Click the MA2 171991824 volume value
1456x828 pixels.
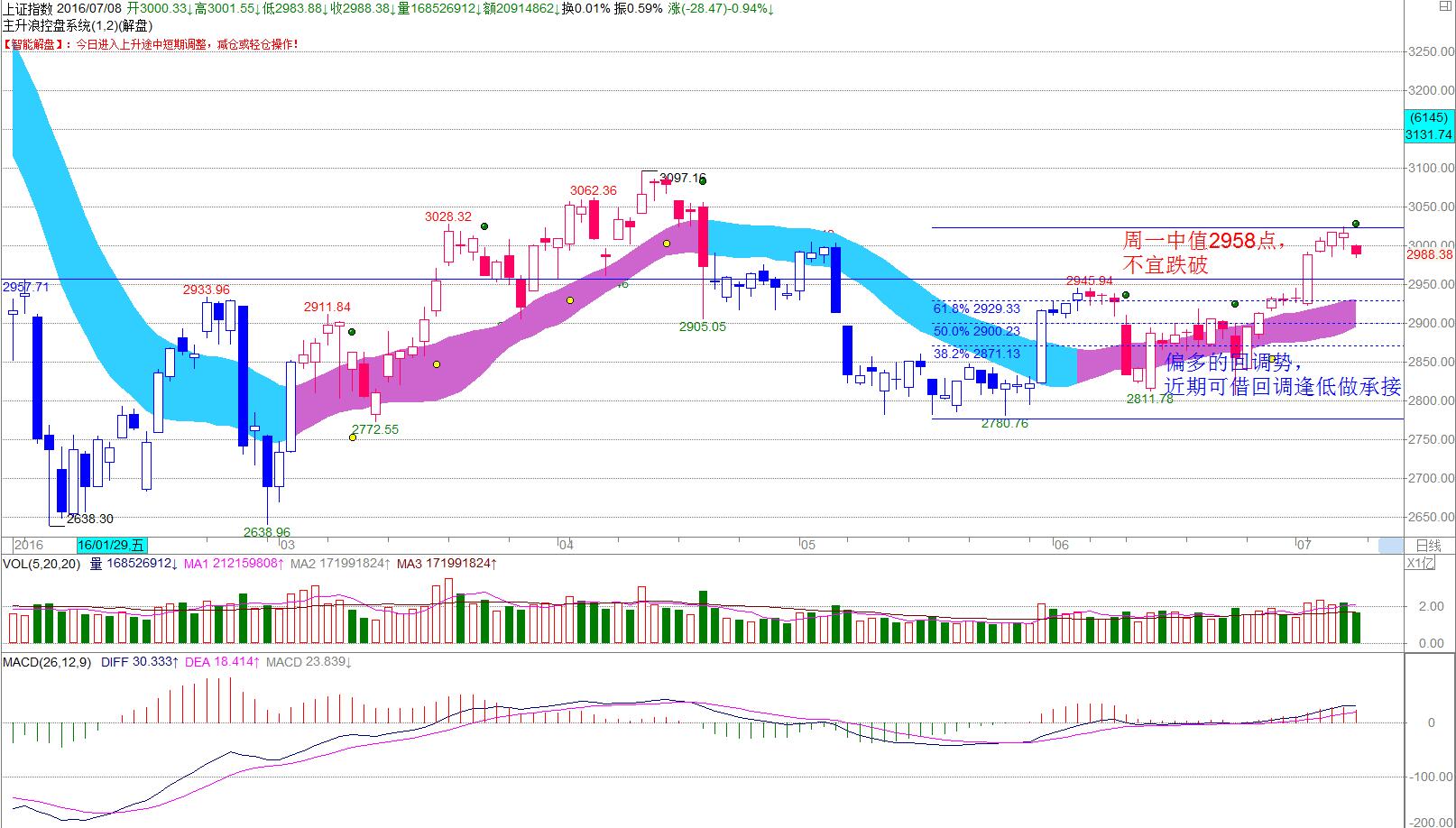(x=342, y=564)
